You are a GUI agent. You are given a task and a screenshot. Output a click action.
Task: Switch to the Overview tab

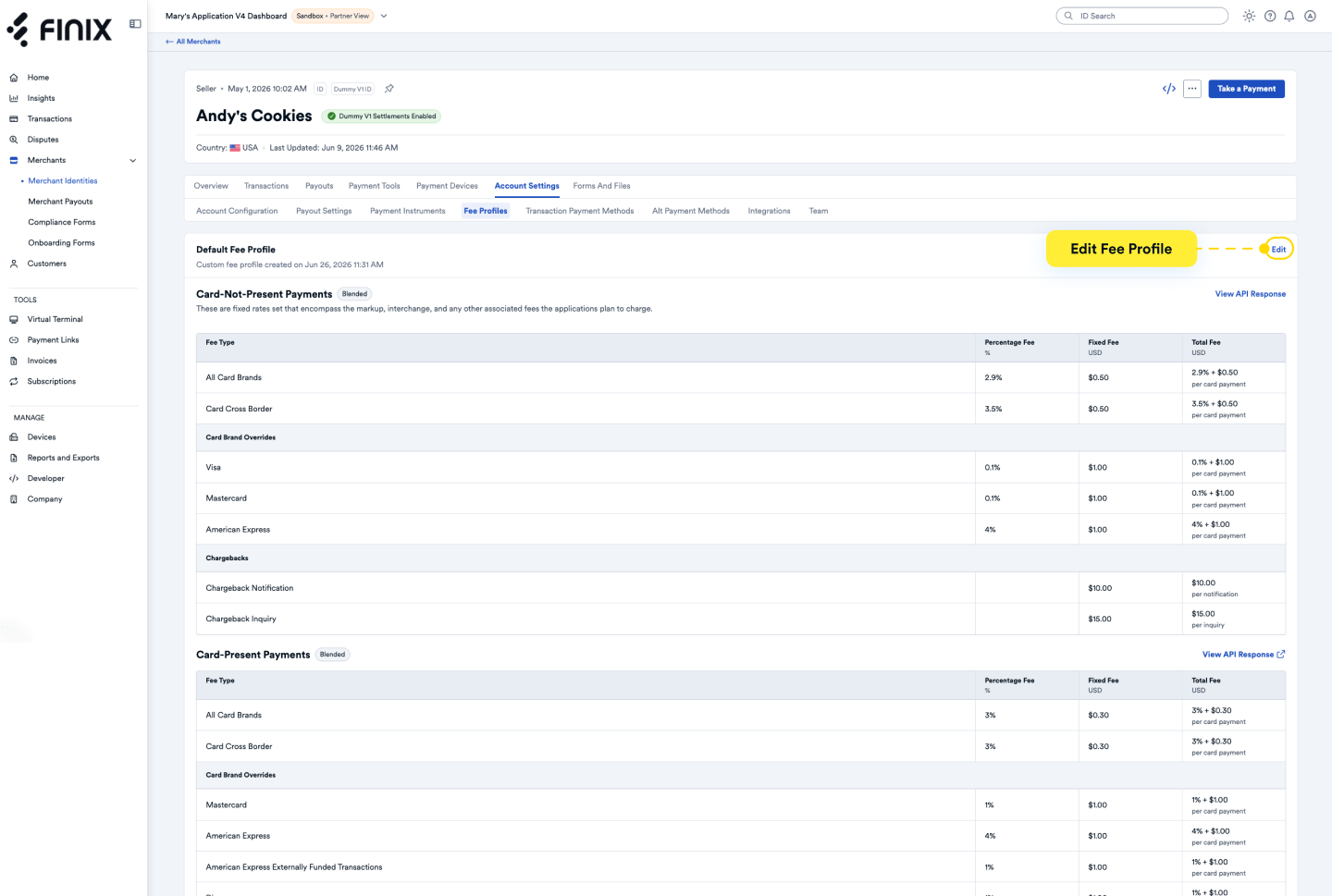[211, 186]
